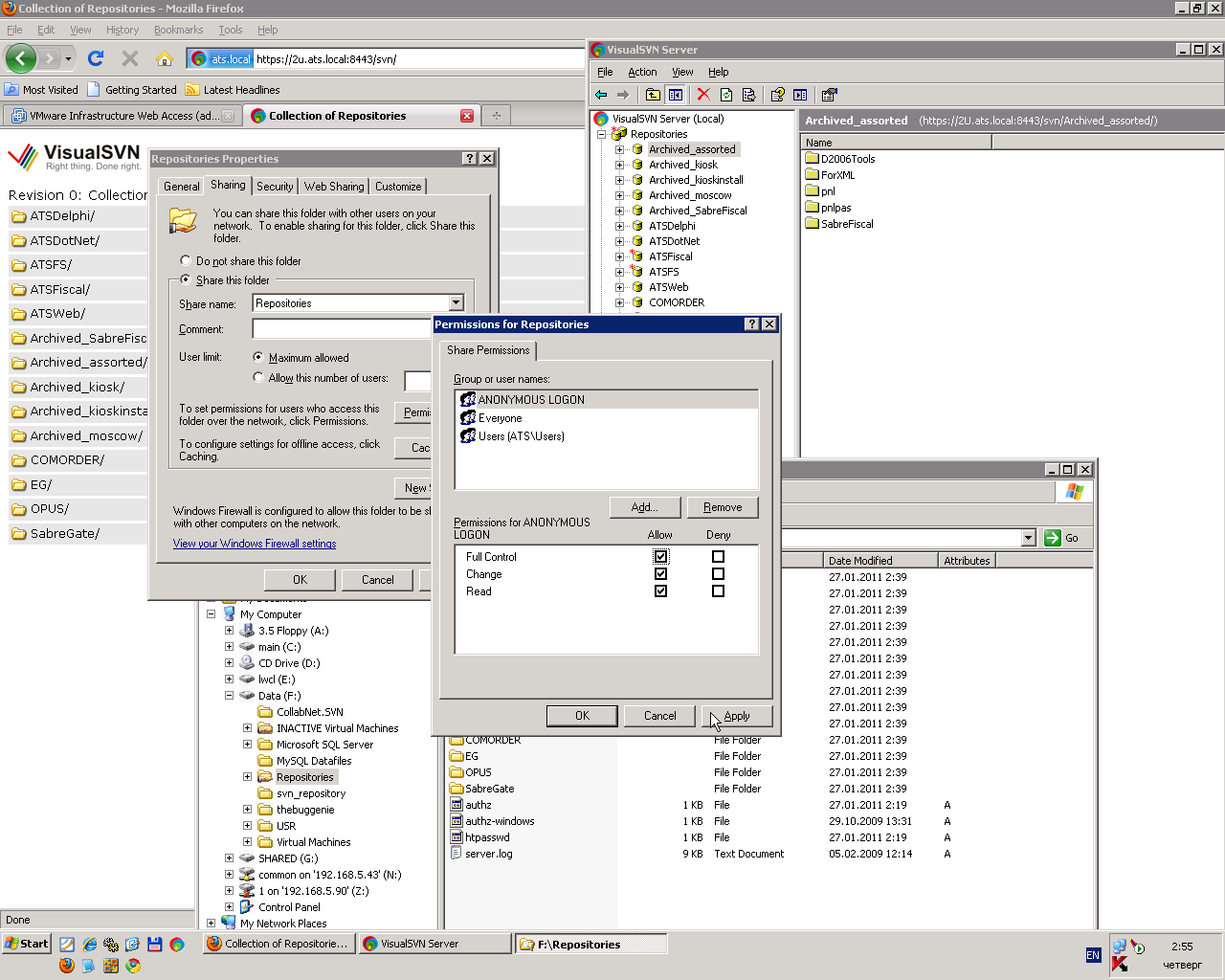Collapse Data (F:) drive node
1225x980 pixels.
click(x=229, y=696)
